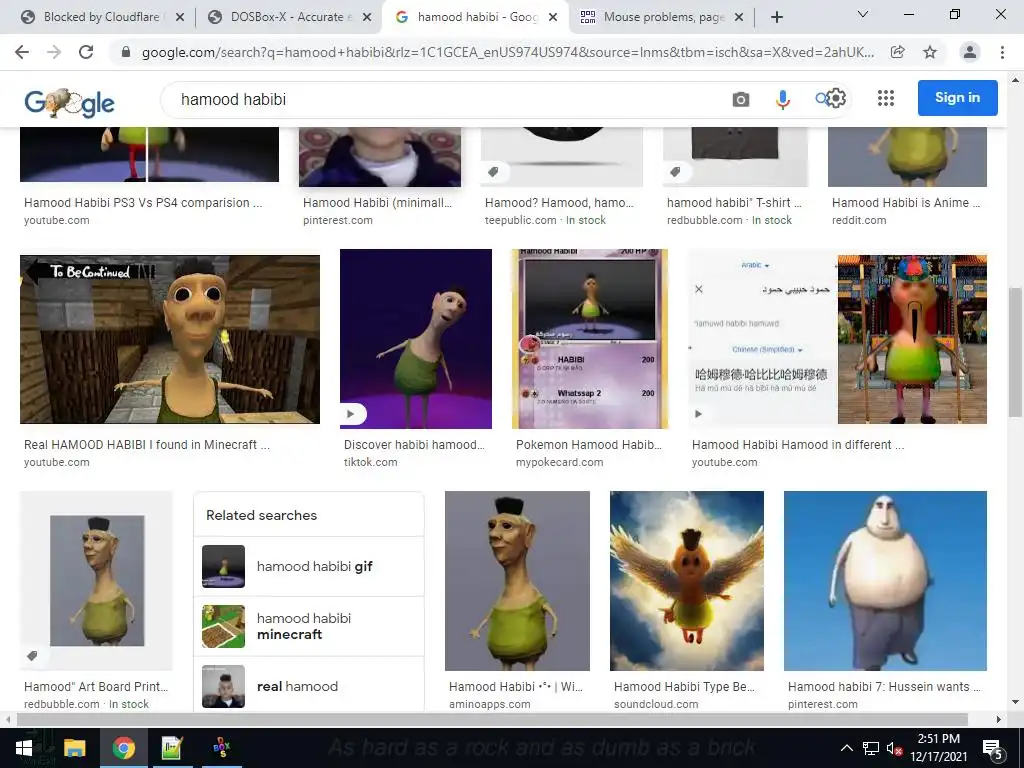Open the Windows Start menu
The image size is (1024, 768).
[24, 748]
